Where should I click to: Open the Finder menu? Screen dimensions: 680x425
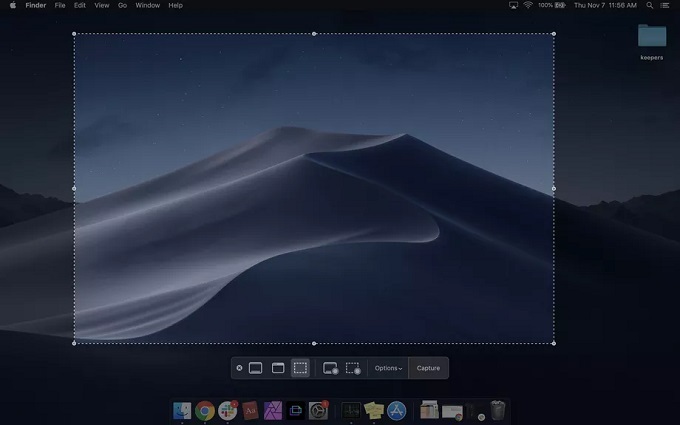[x=36, y=5]
